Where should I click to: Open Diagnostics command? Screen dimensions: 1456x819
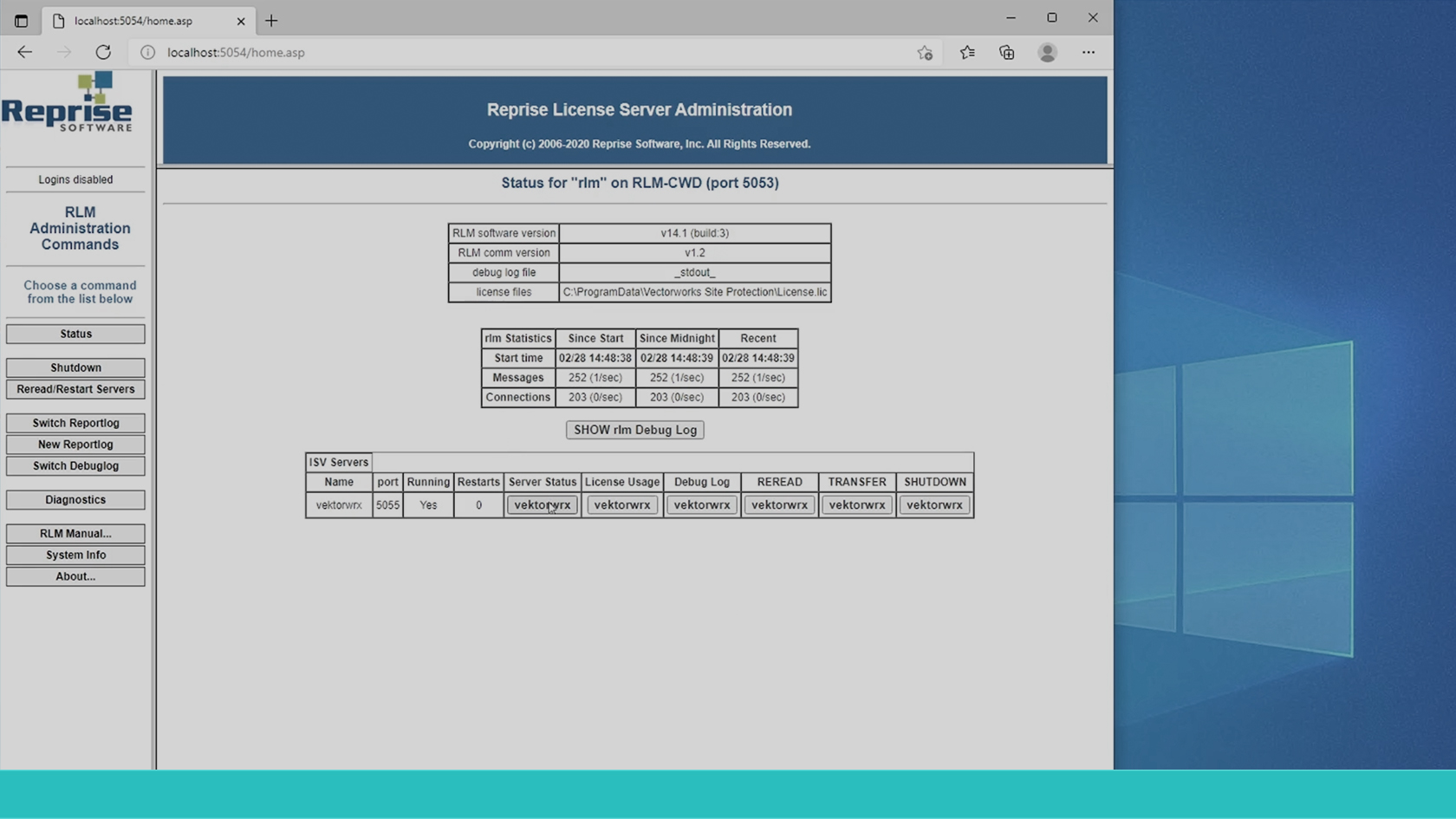coord(75,499)
